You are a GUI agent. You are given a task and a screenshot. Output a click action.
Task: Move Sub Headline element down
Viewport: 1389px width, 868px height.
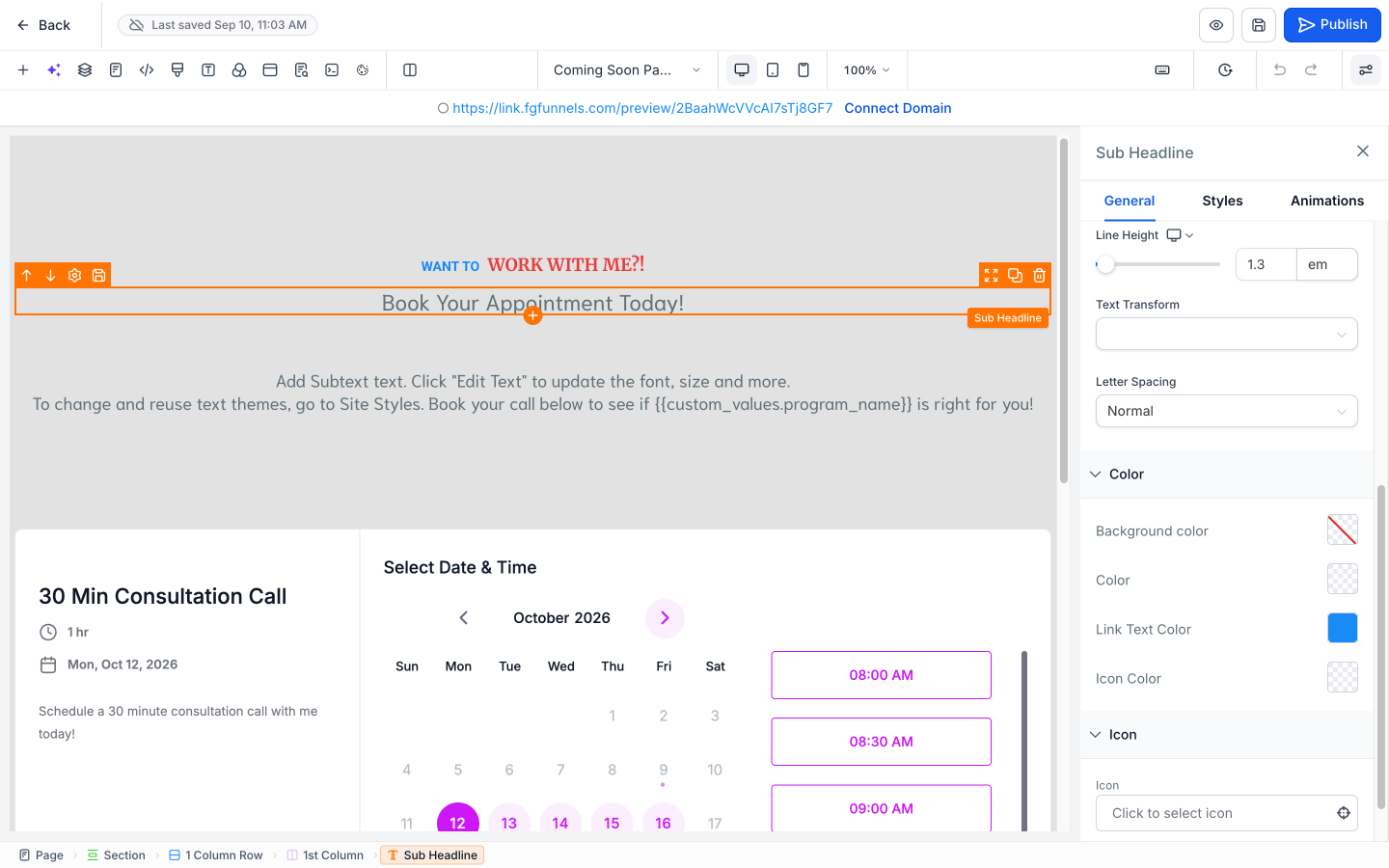[51, 276]
